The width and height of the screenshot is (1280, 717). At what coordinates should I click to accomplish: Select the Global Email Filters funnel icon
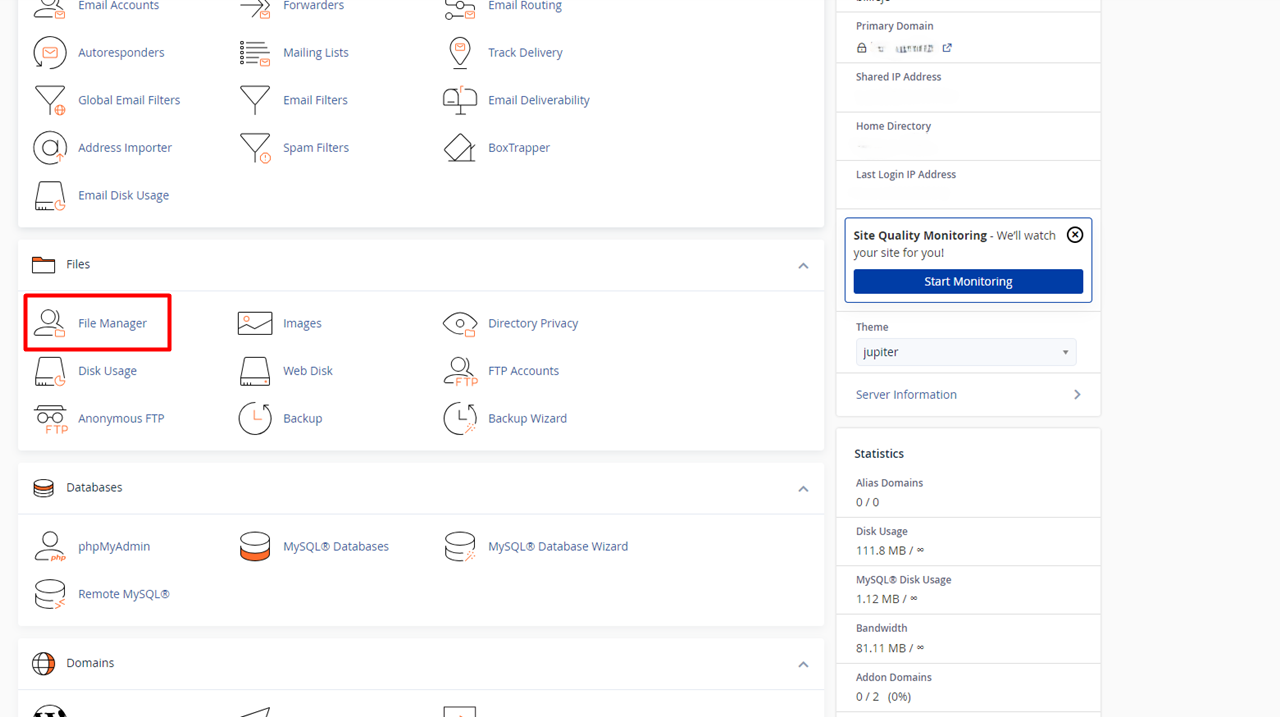pyautogui.click(x=50, y=100)
